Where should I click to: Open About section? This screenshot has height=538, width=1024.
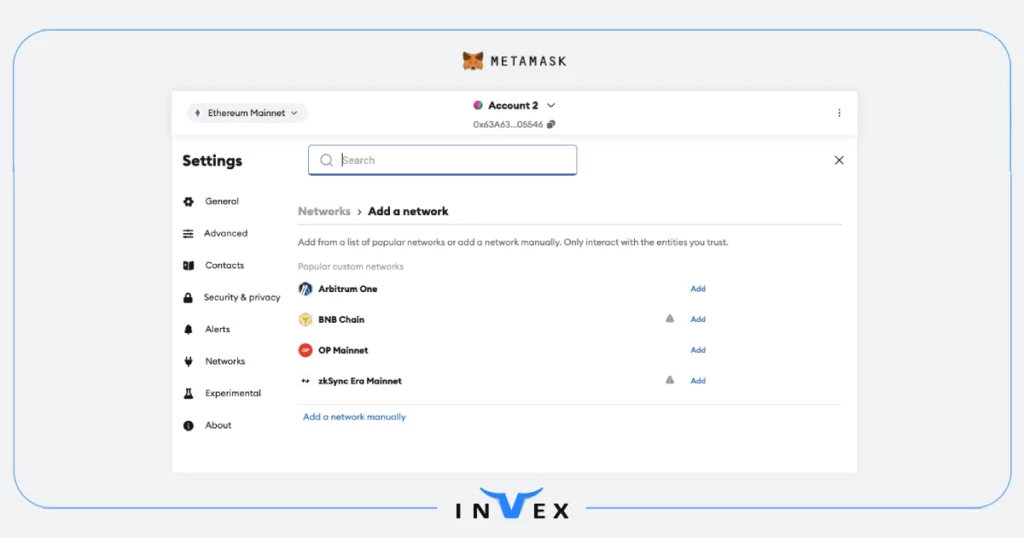point(218,425)
